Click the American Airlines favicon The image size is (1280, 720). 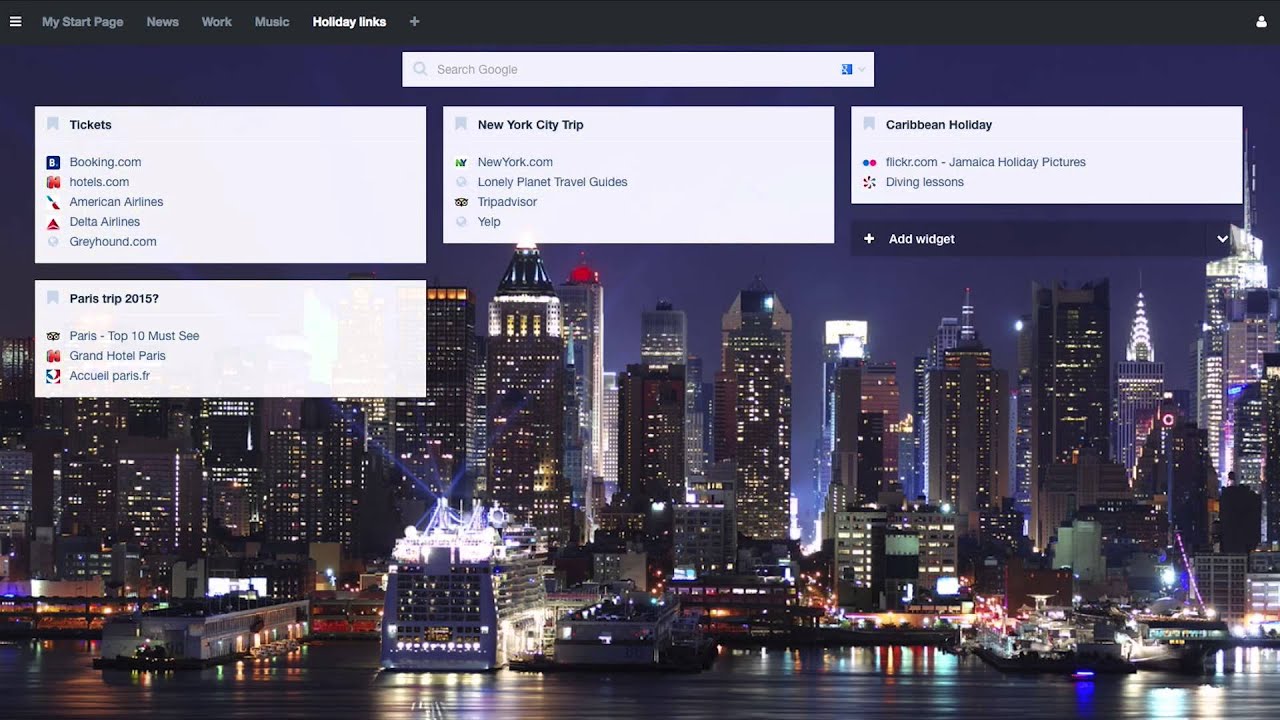(x=54, y=202)
